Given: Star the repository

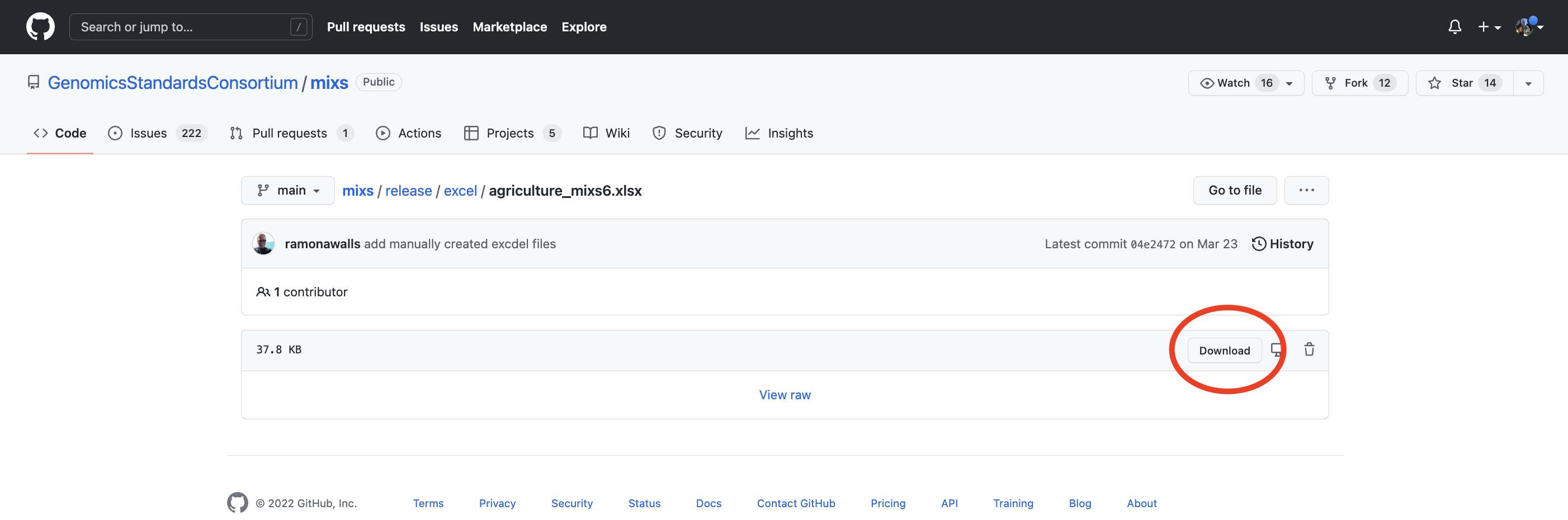Looking at the screenshot, I should (x=1464, y=83).
